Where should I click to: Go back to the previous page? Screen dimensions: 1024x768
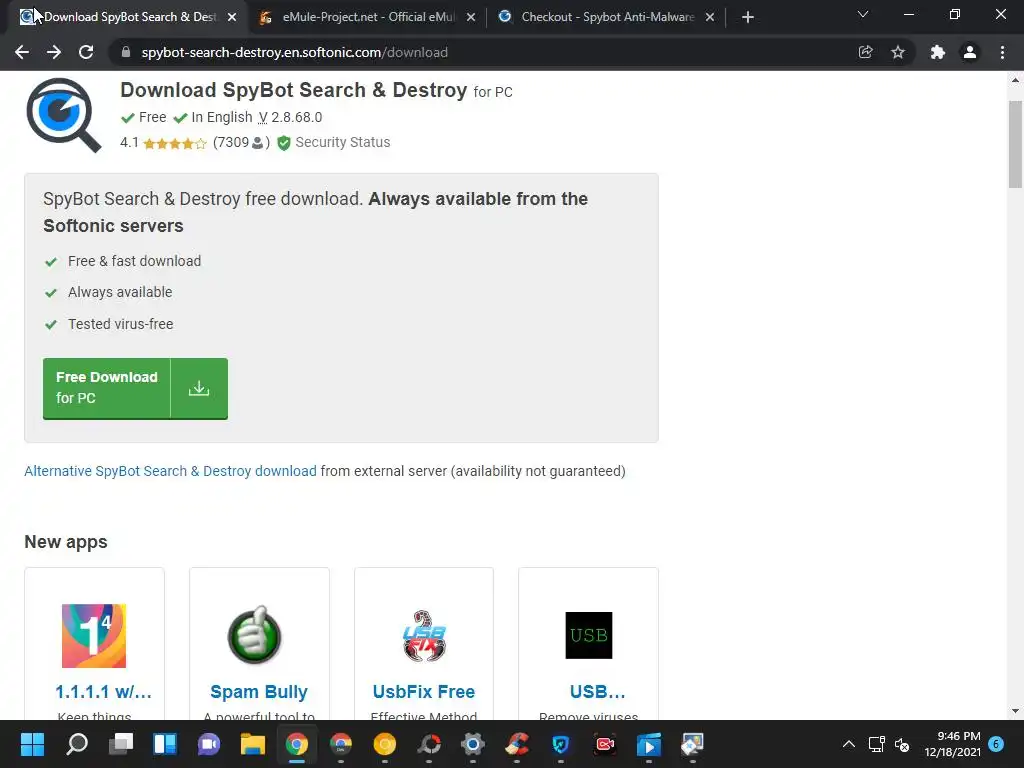point(22,52)
